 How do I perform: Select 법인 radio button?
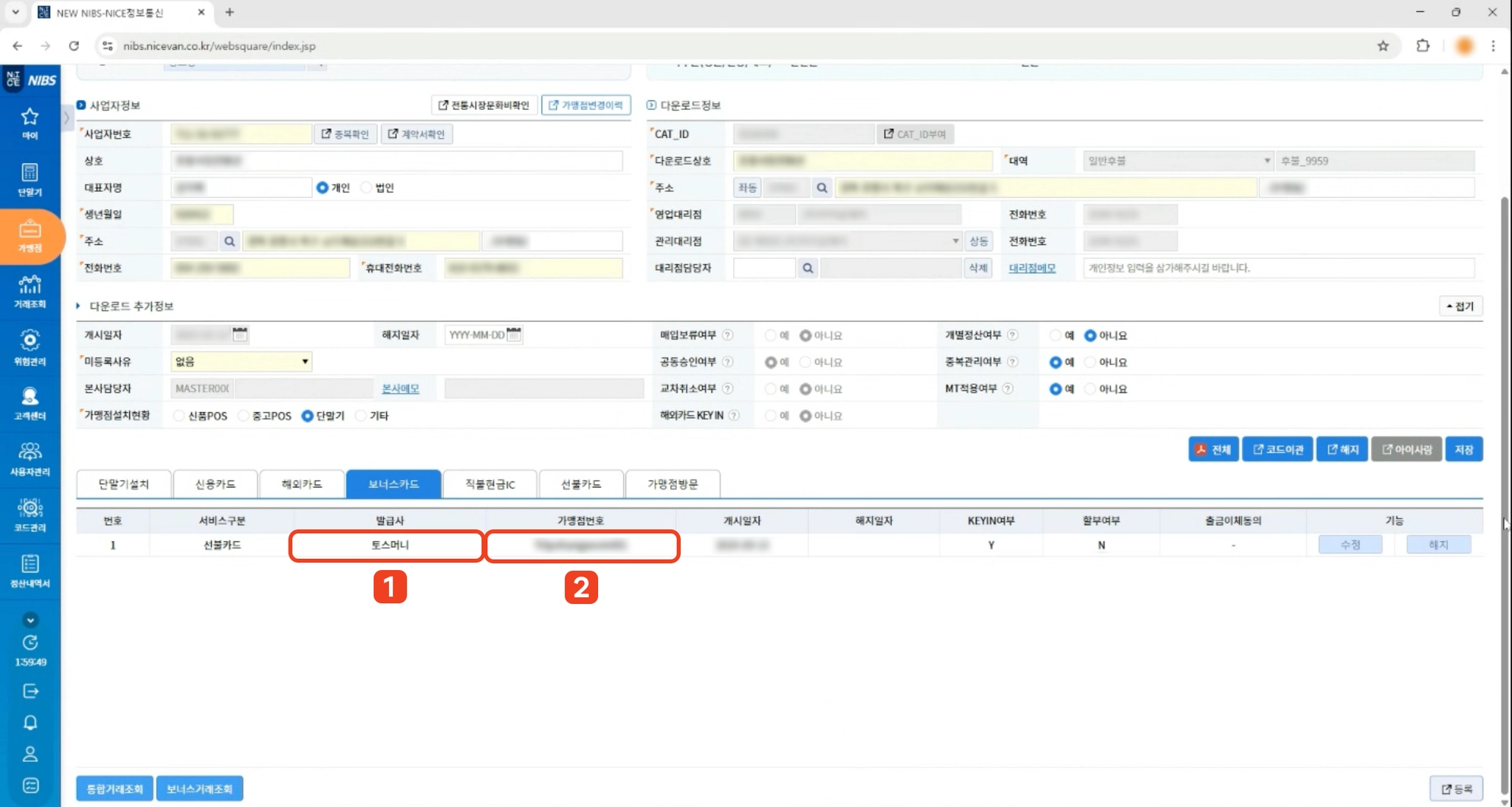tap(367, 188)
